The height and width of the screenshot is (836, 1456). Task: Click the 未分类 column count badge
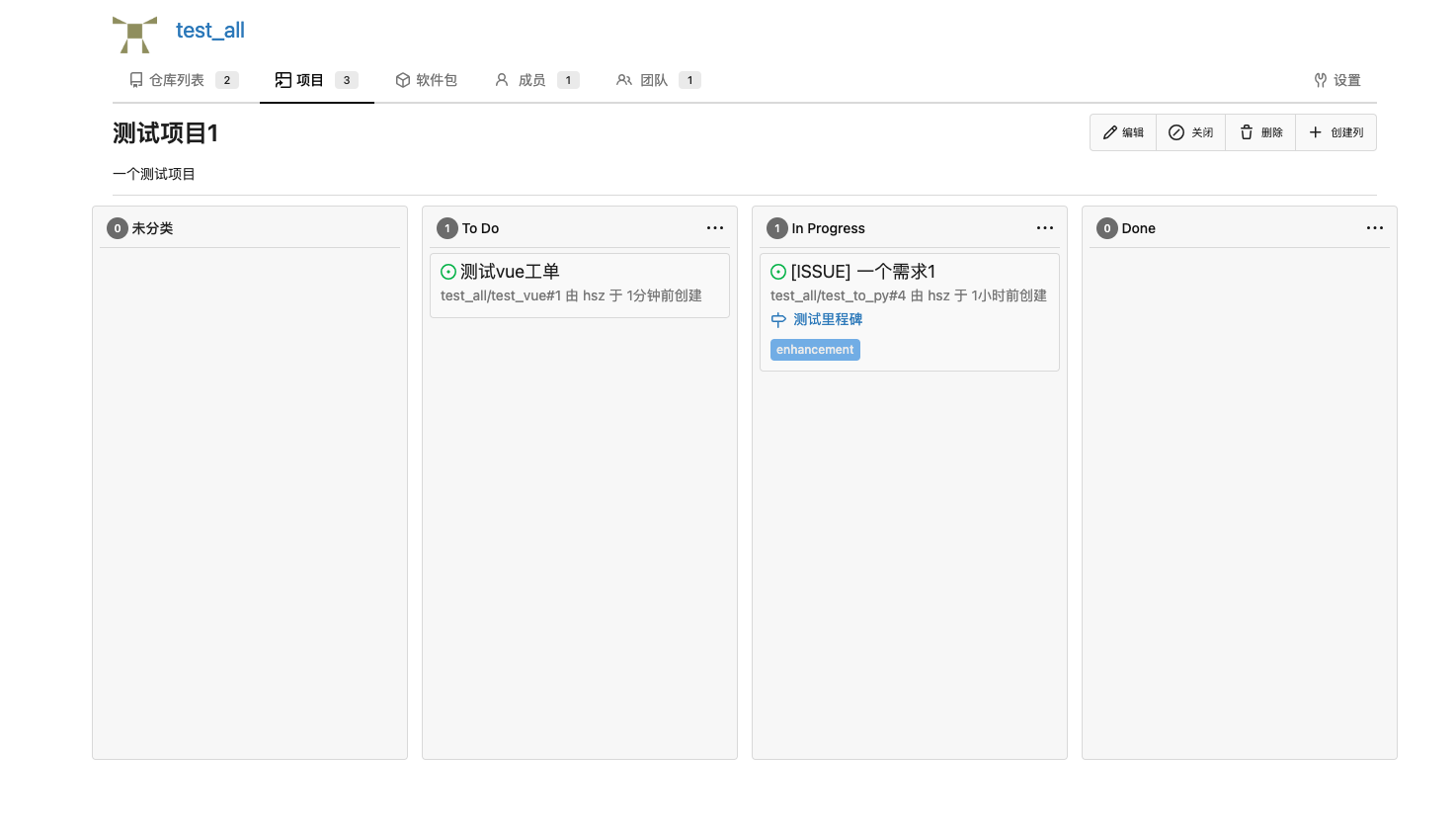[118, 228]
